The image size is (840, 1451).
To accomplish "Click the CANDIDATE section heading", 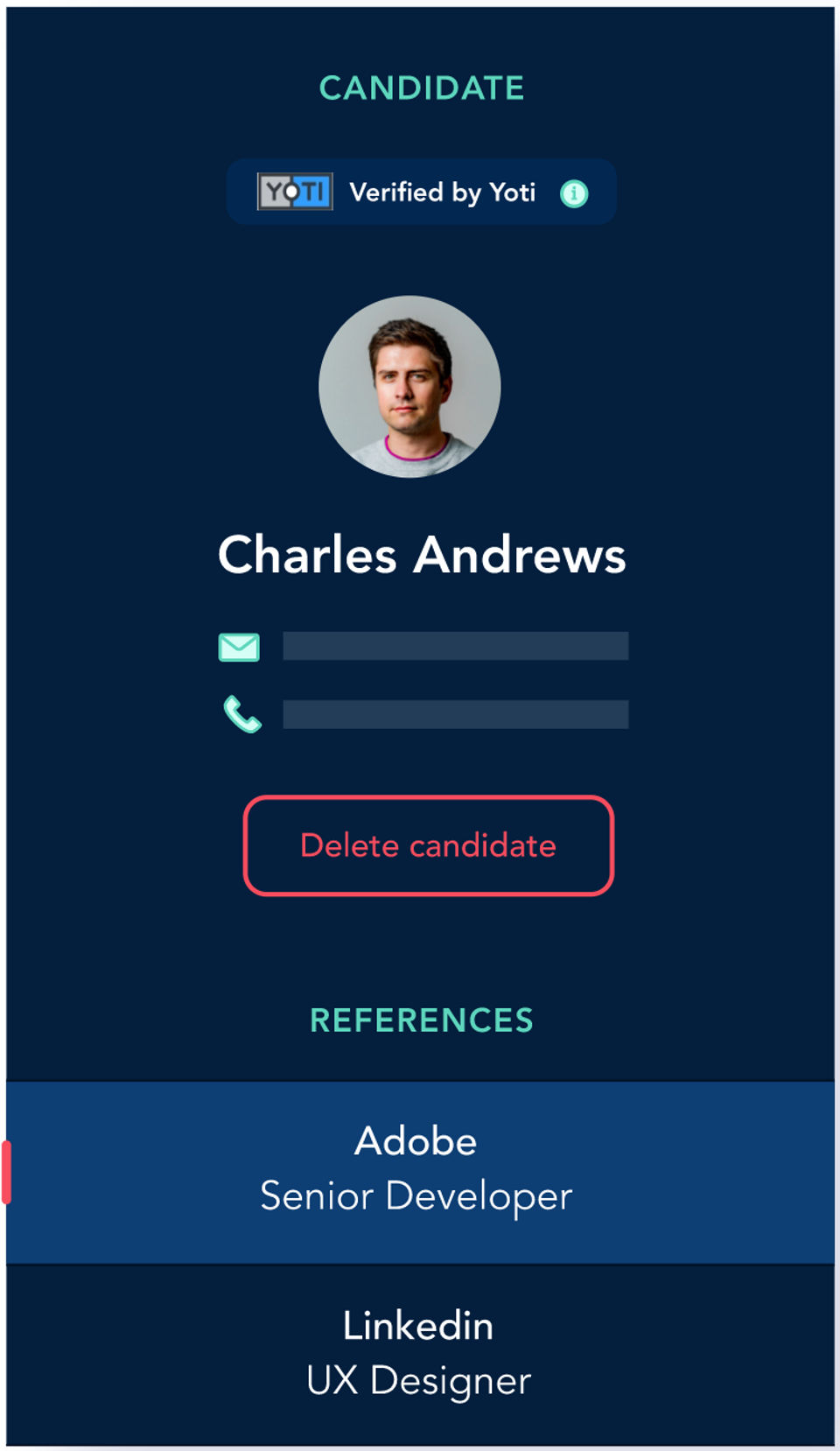I will [422, 88].
